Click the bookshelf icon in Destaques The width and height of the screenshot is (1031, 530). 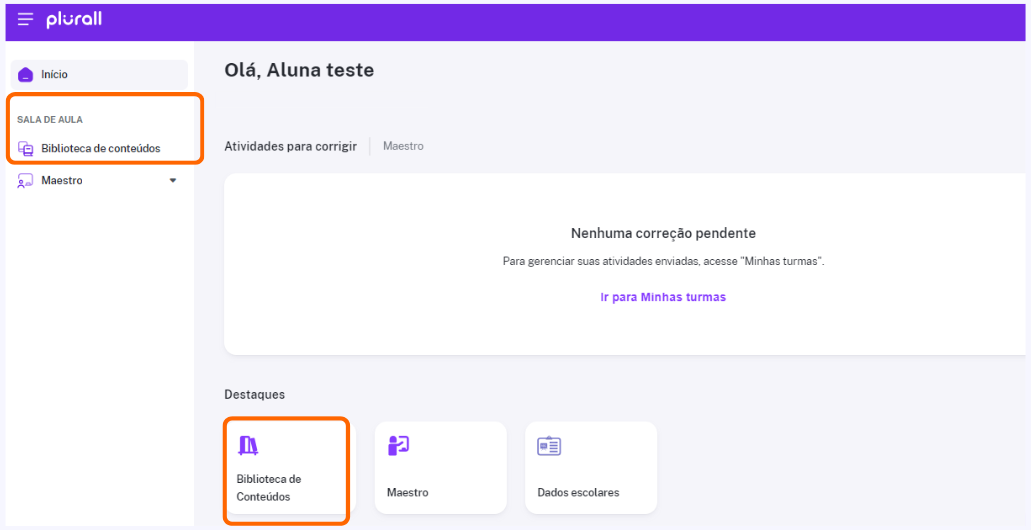[248, 446]
